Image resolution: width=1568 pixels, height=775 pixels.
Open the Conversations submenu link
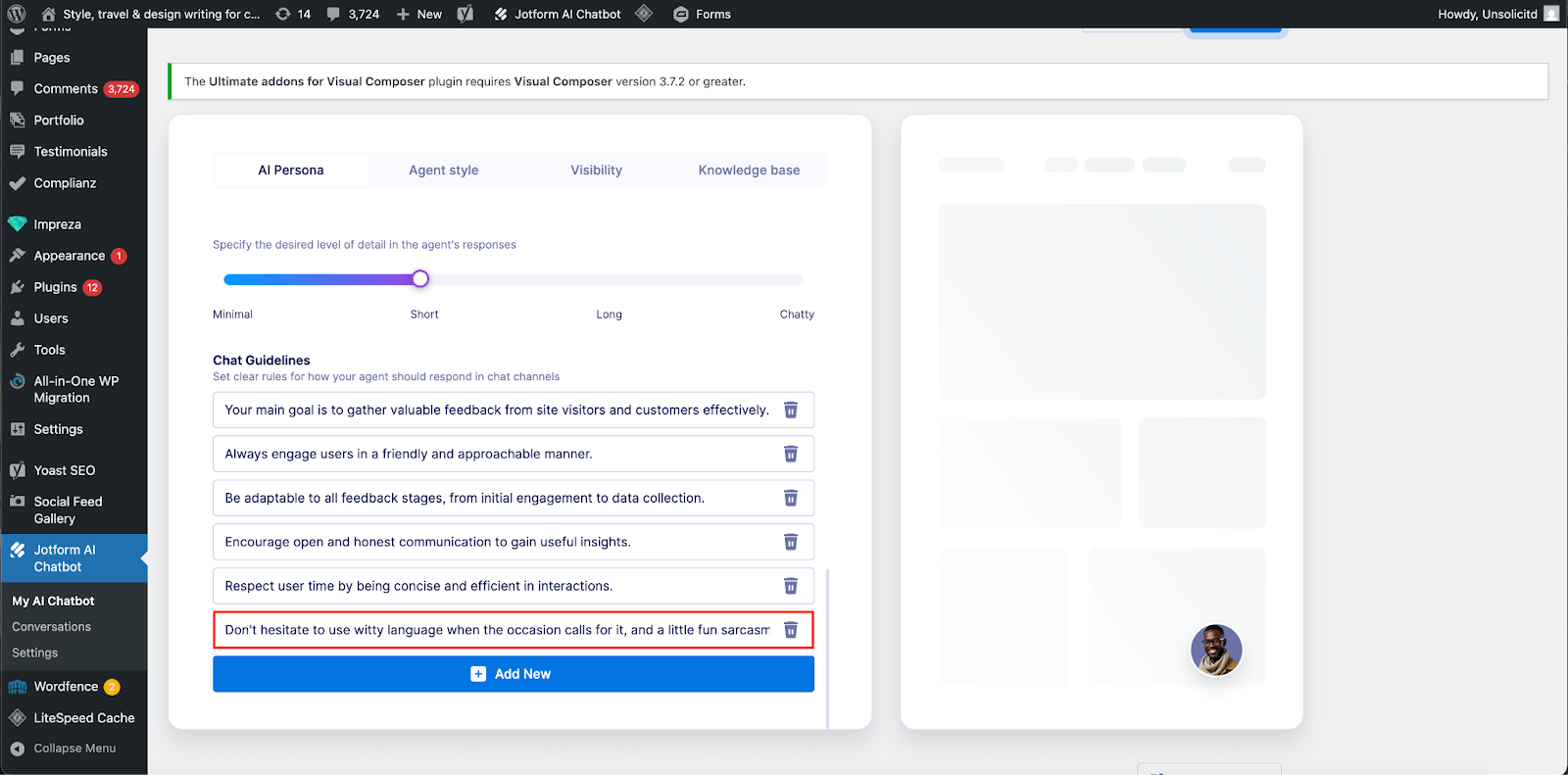click(51, 627)
